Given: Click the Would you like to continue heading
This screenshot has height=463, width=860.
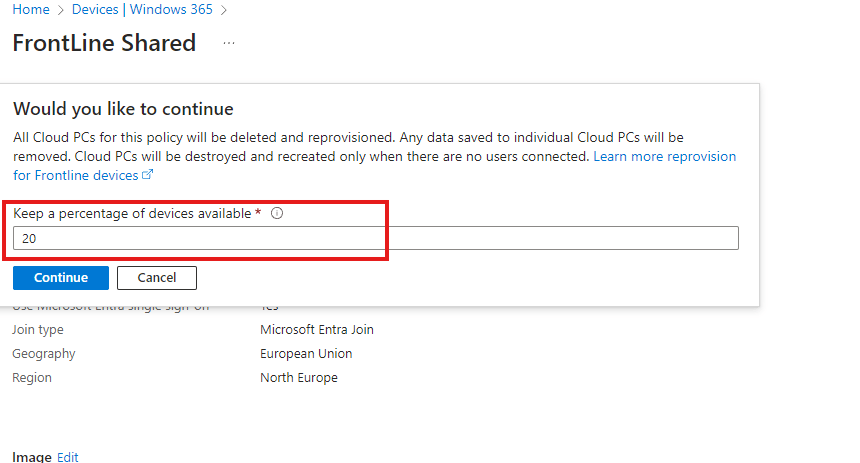Looking at the screenshot, I should pos(123,109).
